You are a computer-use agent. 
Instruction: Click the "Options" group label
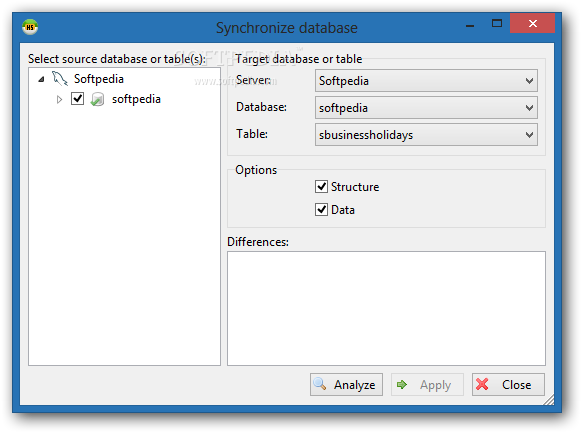point(256,170)
